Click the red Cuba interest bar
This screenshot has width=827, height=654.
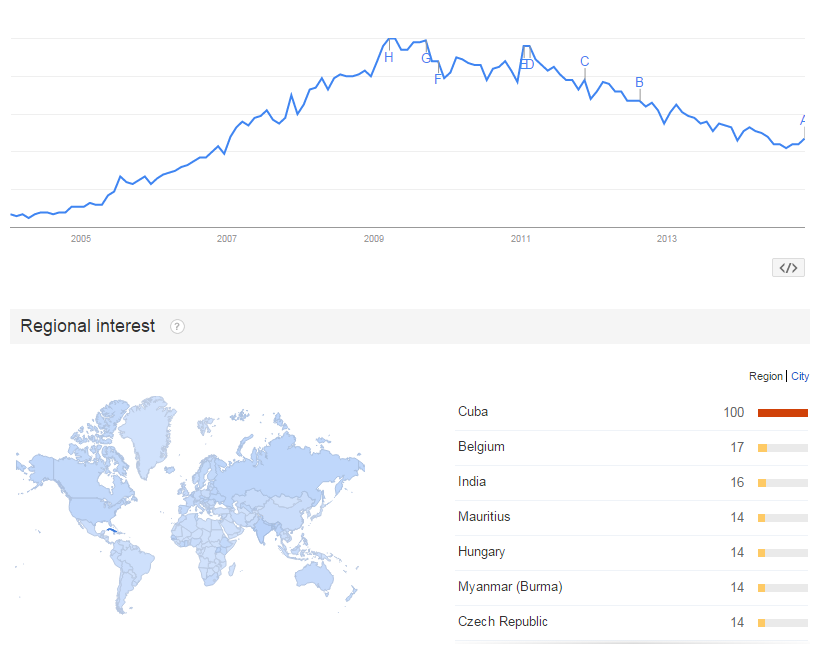click(783, 413)
